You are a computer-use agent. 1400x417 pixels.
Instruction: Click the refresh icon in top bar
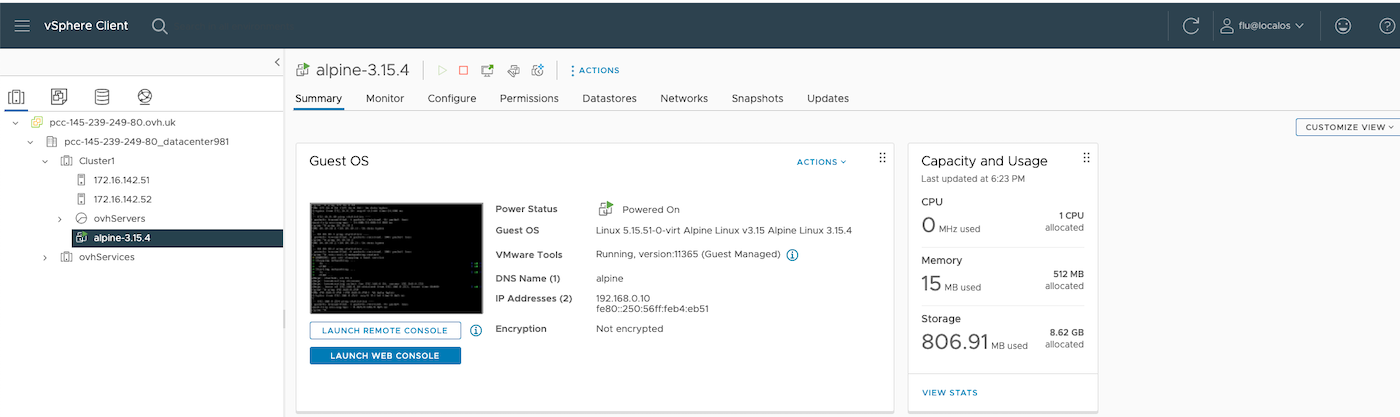coord(1190,26)
